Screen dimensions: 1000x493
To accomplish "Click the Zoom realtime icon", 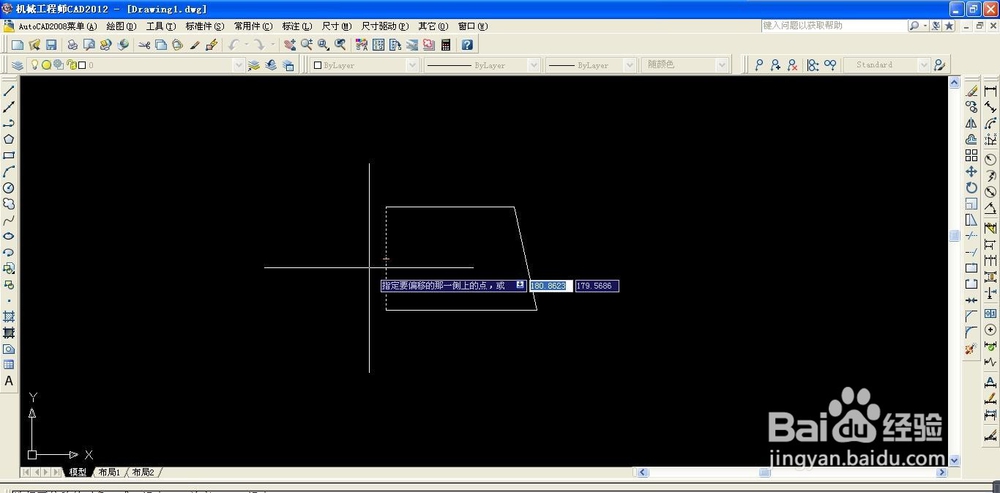I will coord(307,45).
